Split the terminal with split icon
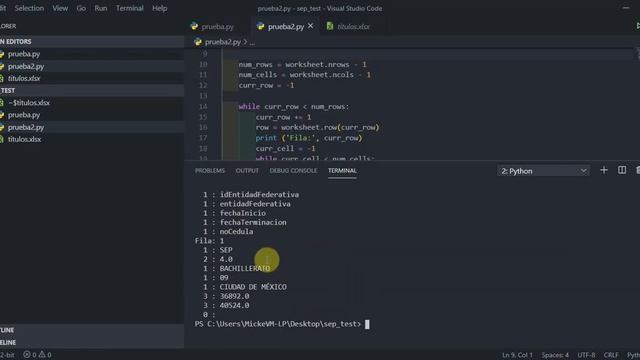 [622, 170]
